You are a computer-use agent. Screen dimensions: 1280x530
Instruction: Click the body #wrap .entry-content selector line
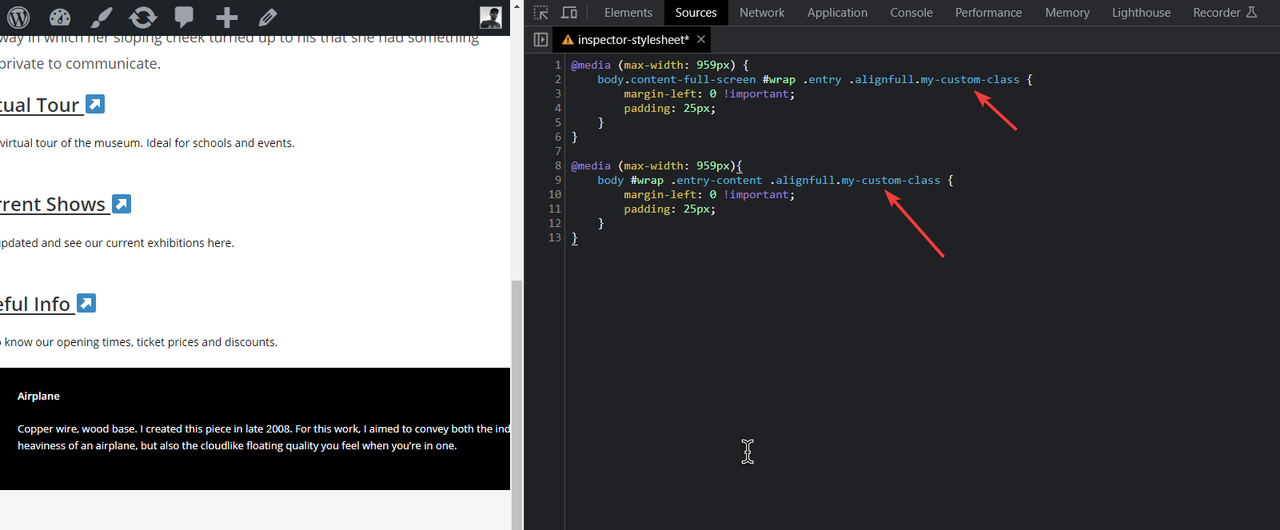tap(775, 180)
